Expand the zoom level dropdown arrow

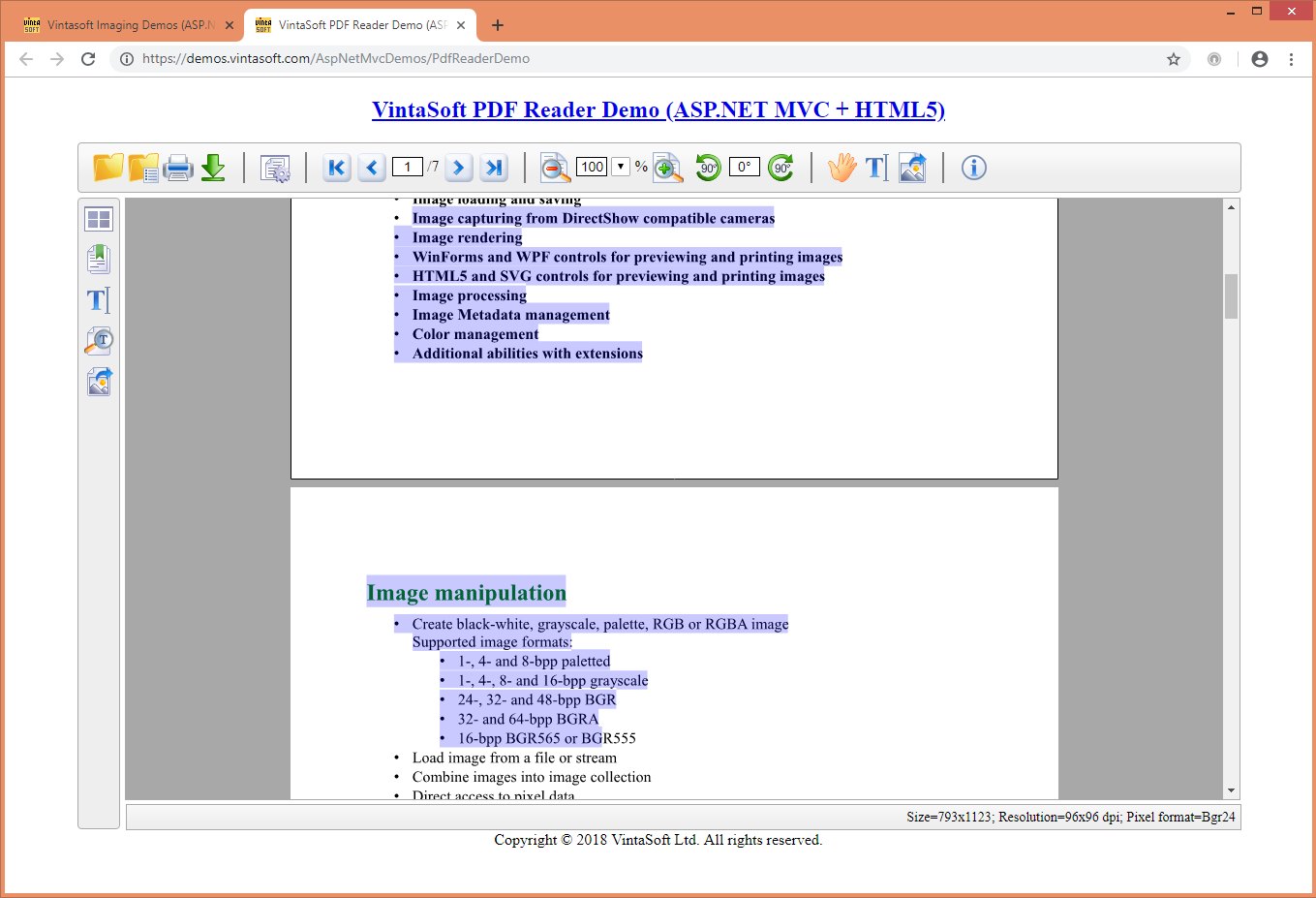click(621, 167)
